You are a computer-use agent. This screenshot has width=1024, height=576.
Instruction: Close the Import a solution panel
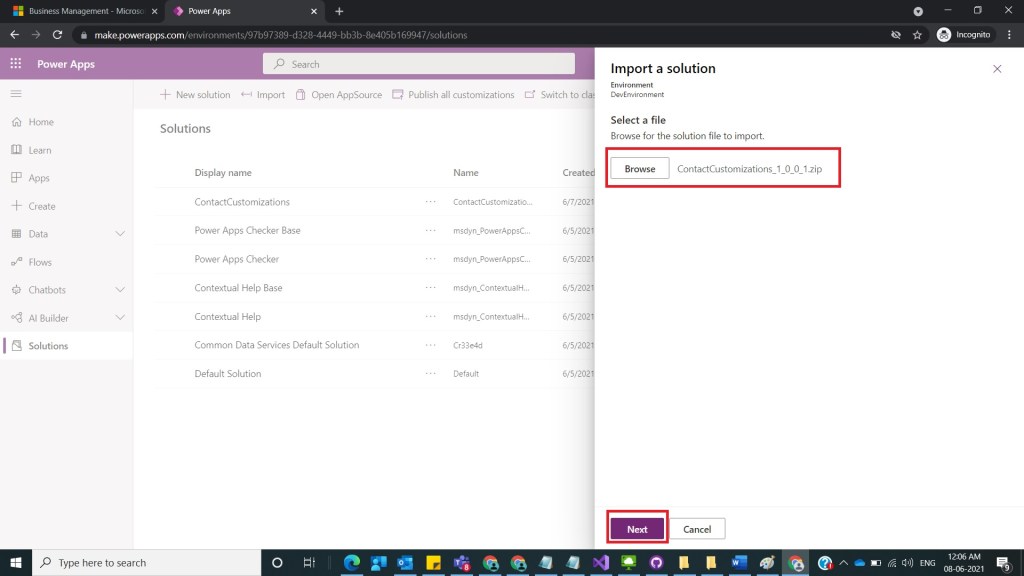(x=996, y=69)
